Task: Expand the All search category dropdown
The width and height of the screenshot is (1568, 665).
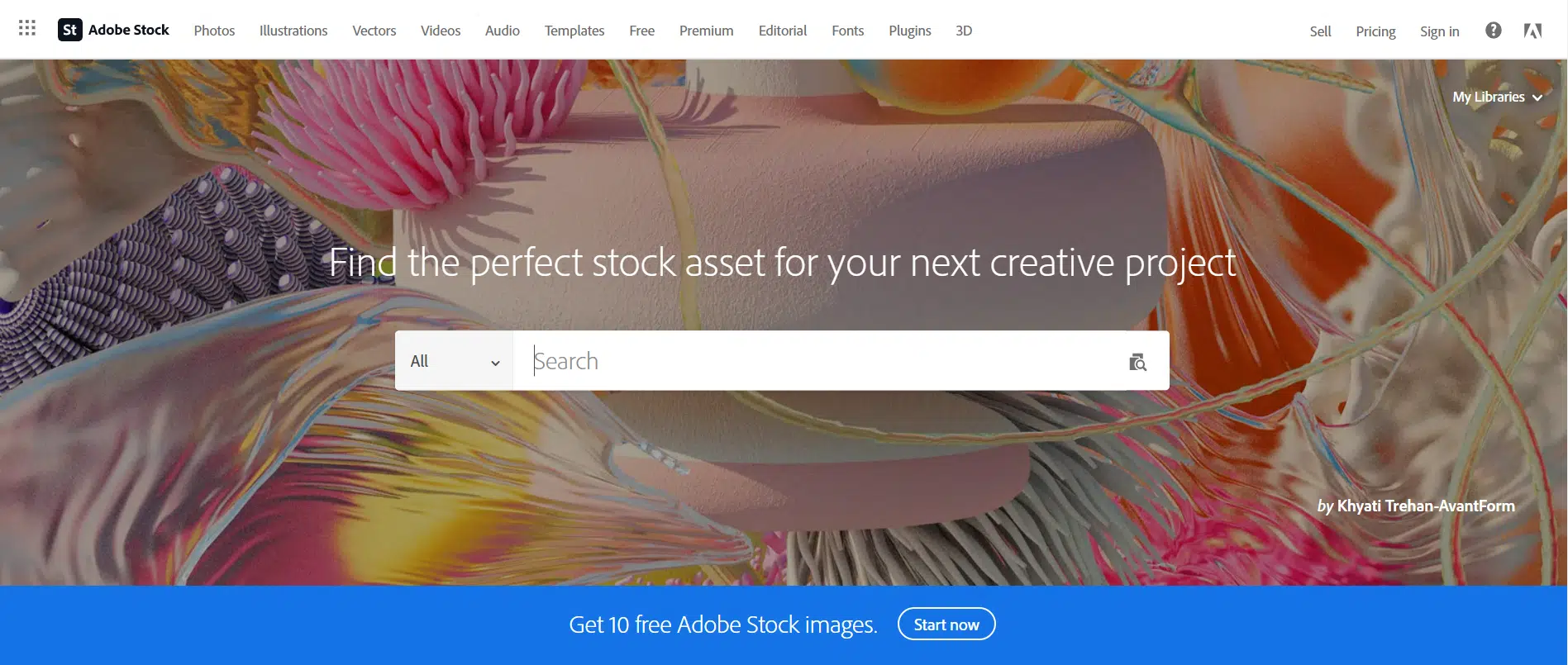Action: pos(453,361)
